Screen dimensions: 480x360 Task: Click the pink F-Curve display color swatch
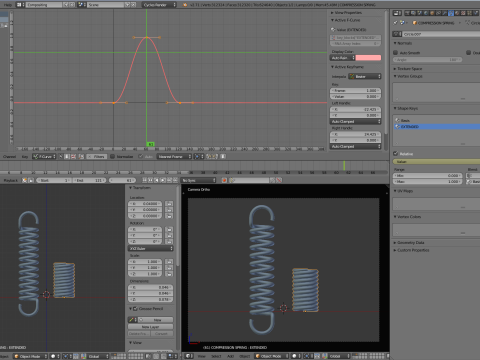368,58
